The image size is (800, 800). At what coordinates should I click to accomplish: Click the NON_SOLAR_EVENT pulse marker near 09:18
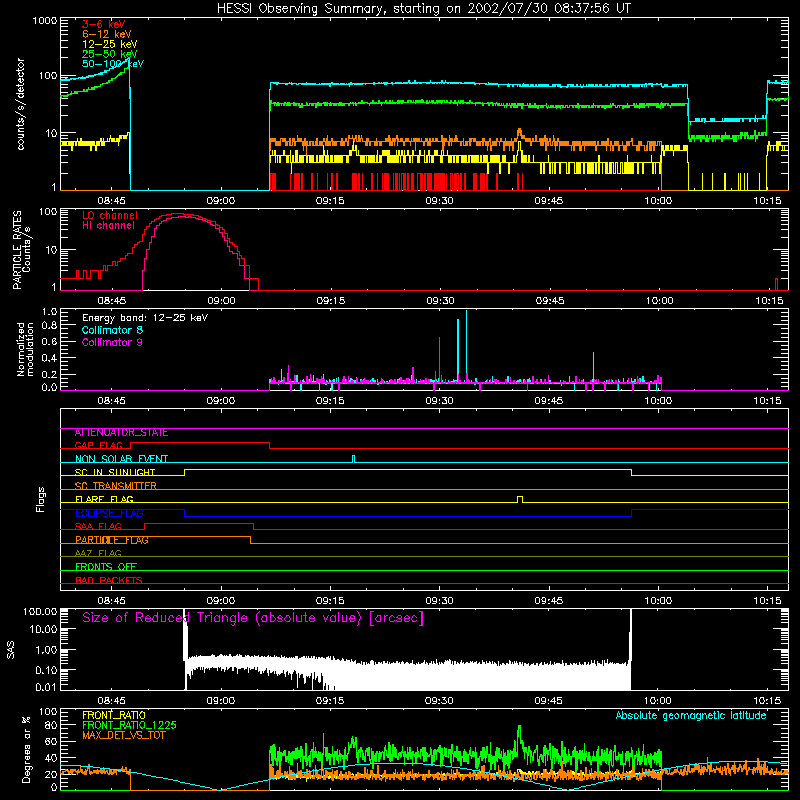coord(354,459)
